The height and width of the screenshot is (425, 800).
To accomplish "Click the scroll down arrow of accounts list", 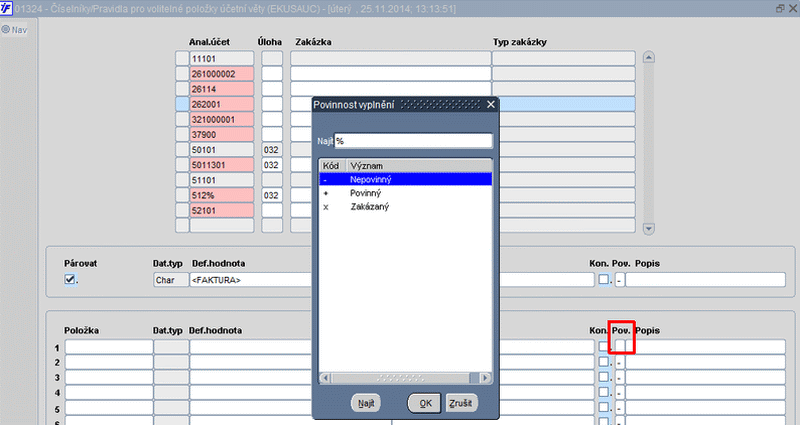I will tap(648, 229).
